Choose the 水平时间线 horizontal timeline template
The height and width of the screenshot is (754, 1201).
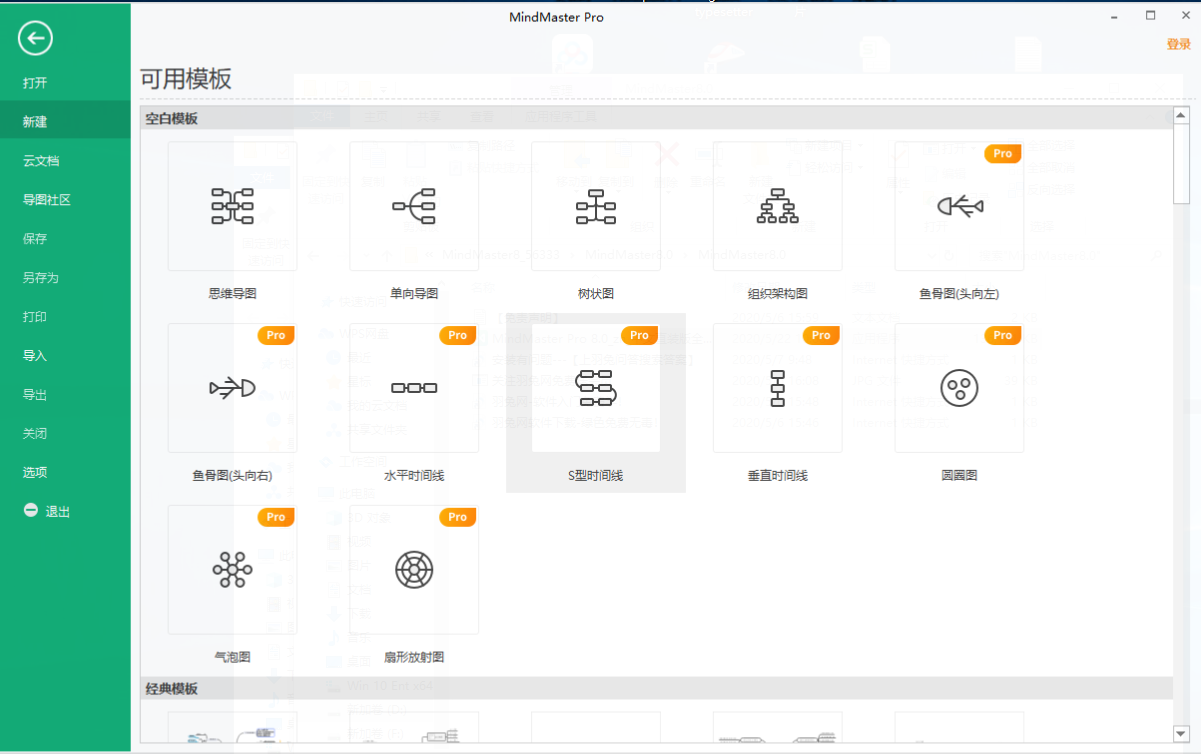pyautogui.click(x=414, y=388)
